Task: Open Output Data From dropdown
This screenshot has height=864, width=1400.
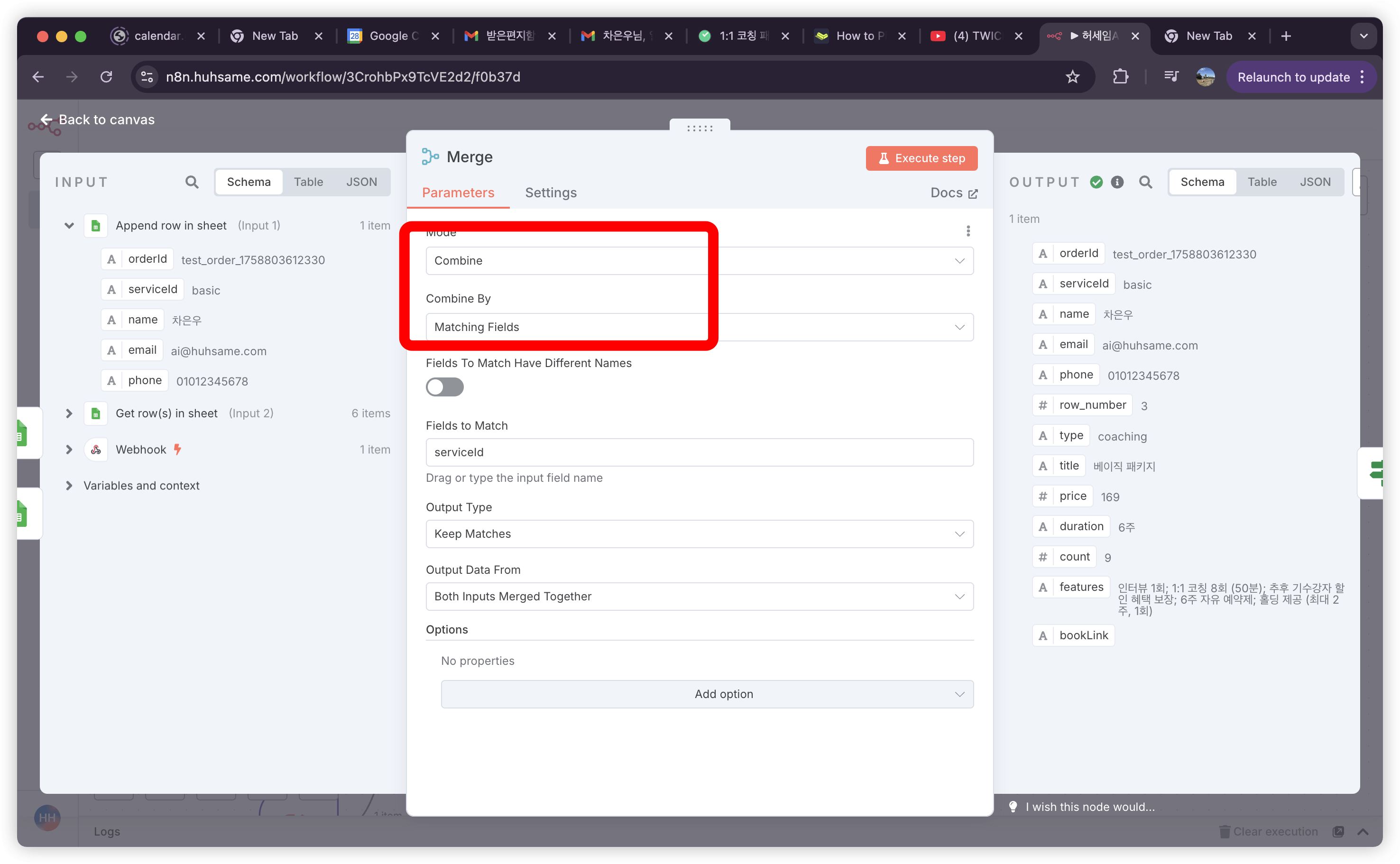Action: pos(700,597)
